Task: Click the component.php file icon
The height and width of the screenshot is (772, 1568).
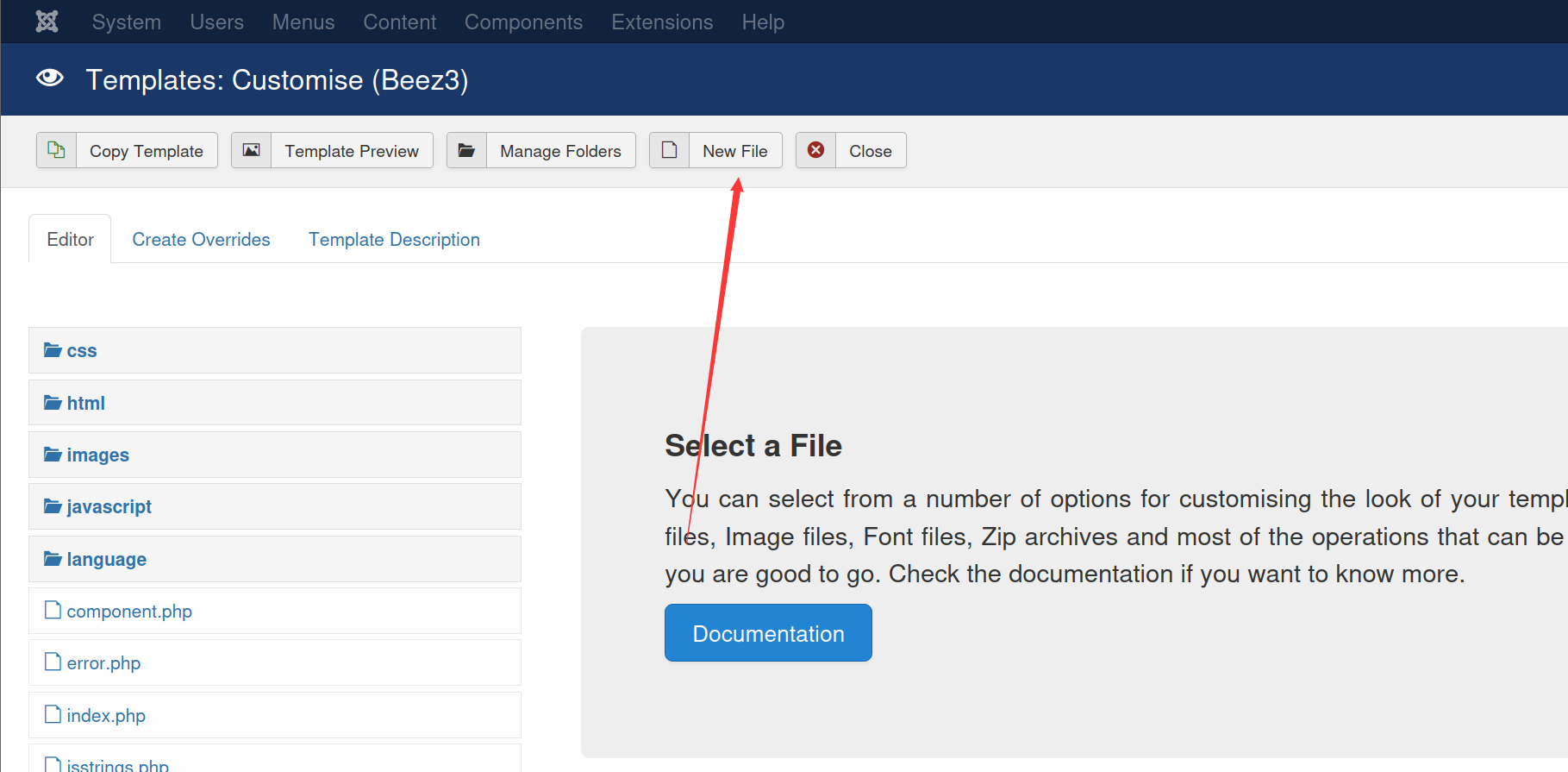Action: coord(53,611)
